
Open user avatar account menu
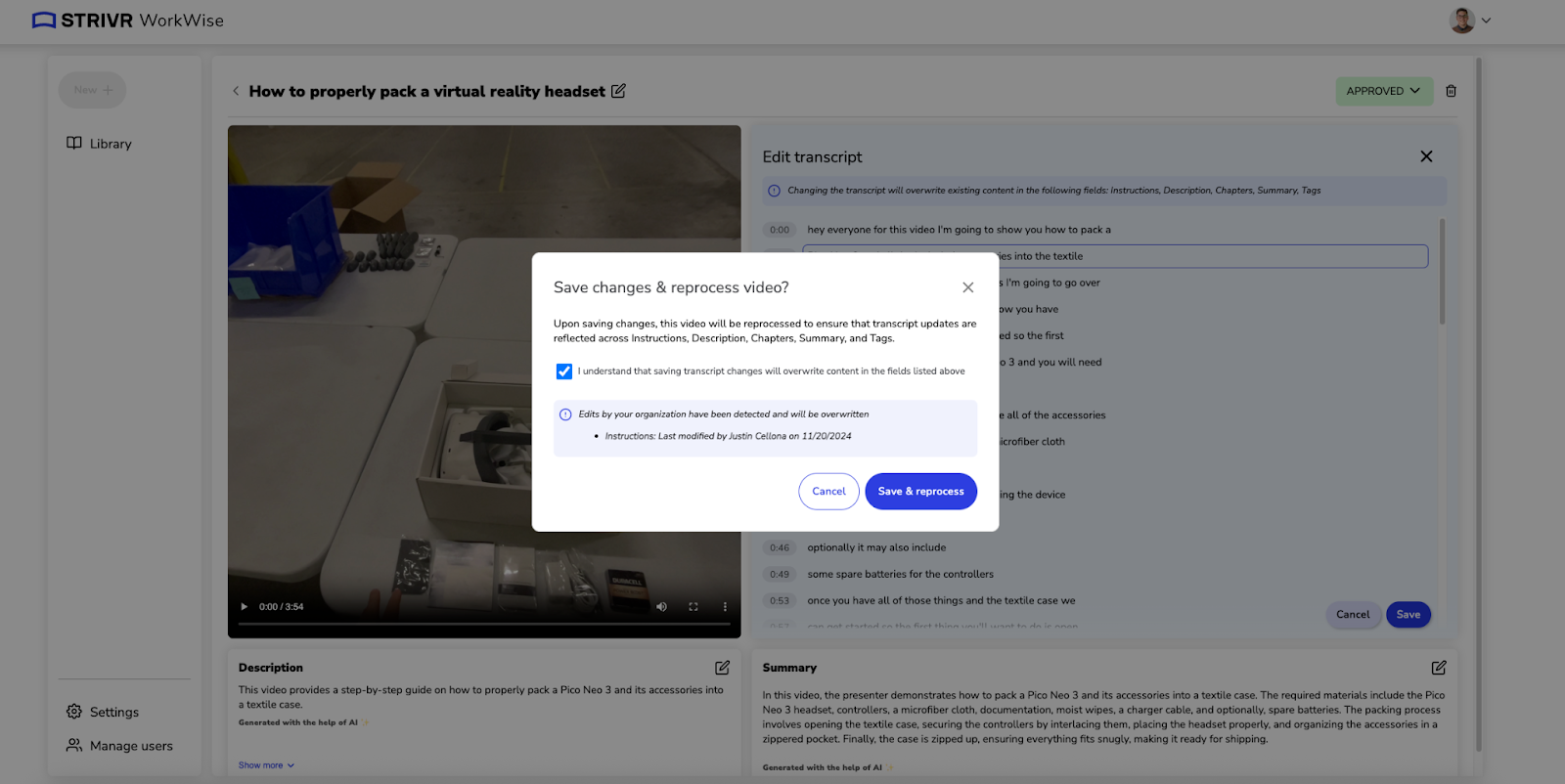1469,21
